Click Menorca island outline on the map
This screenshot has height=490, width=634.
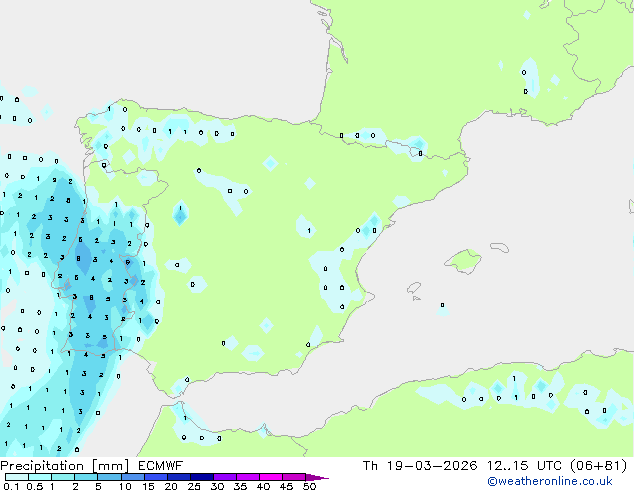point(499,247)
